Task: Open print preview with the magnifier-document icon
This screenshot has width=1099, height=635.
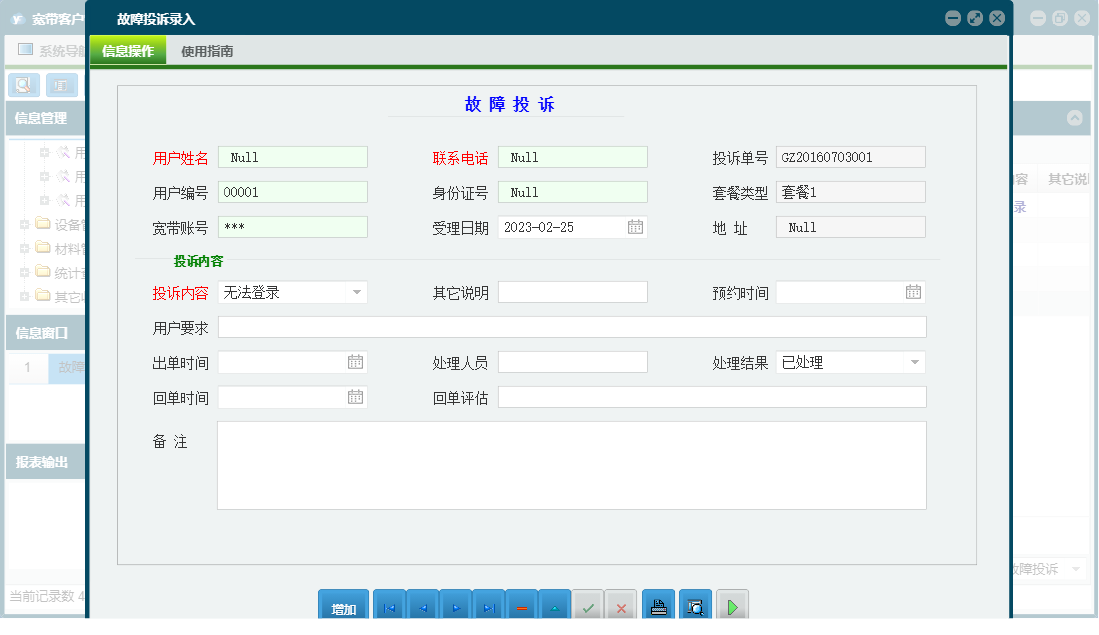Action: tap(694, 607)
